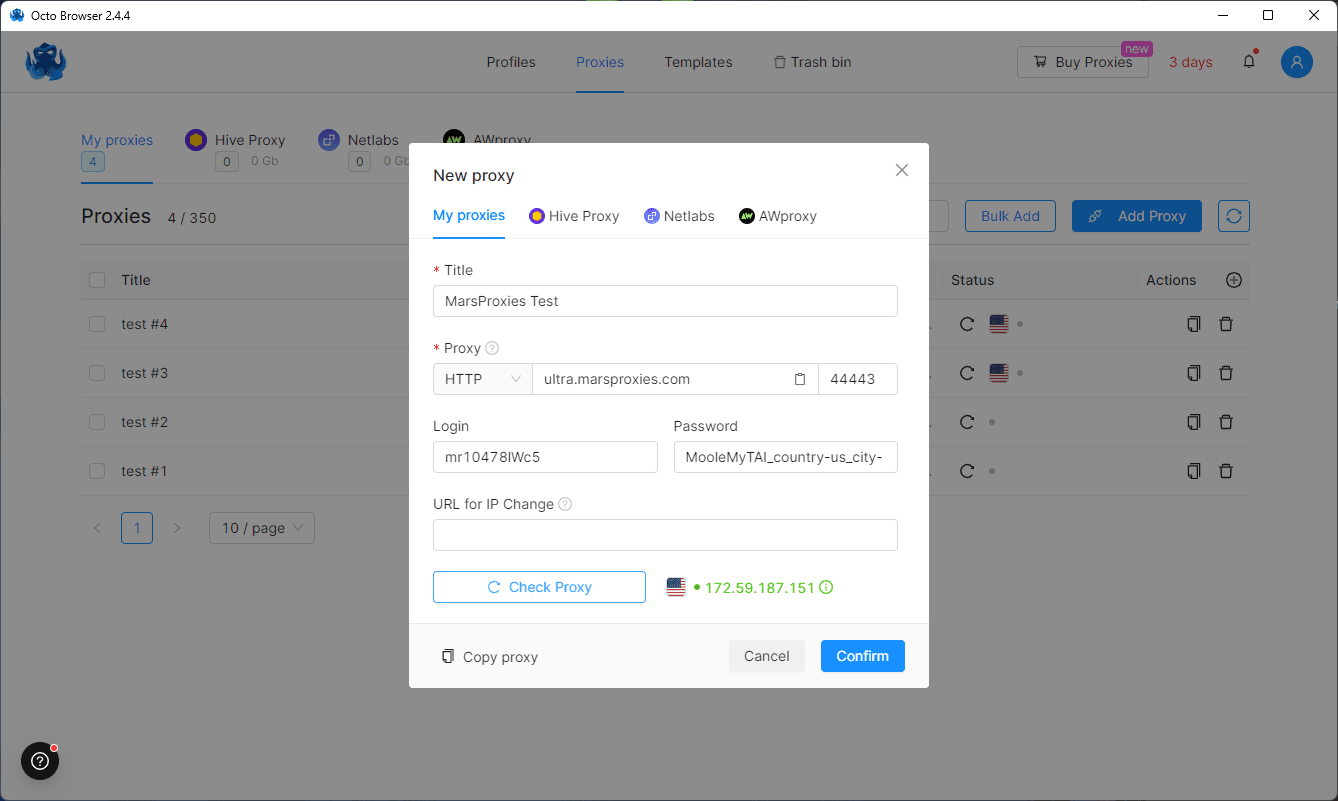Click the US flag in test #4 row
The width and height of the screenshot is (1338, 801).
tap(998, 324)
